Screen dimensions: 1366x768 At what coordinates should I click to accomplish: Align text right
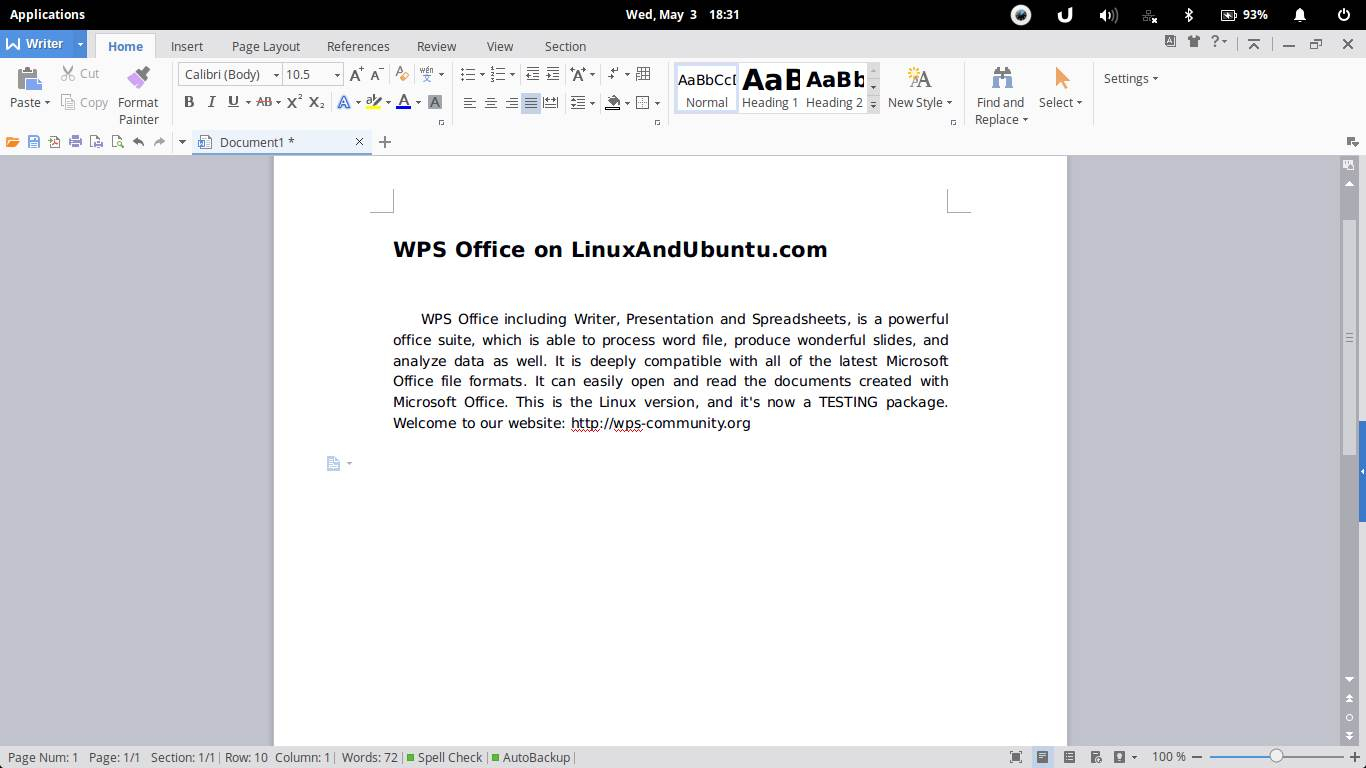pyautogui.click(x=511, y=102)
